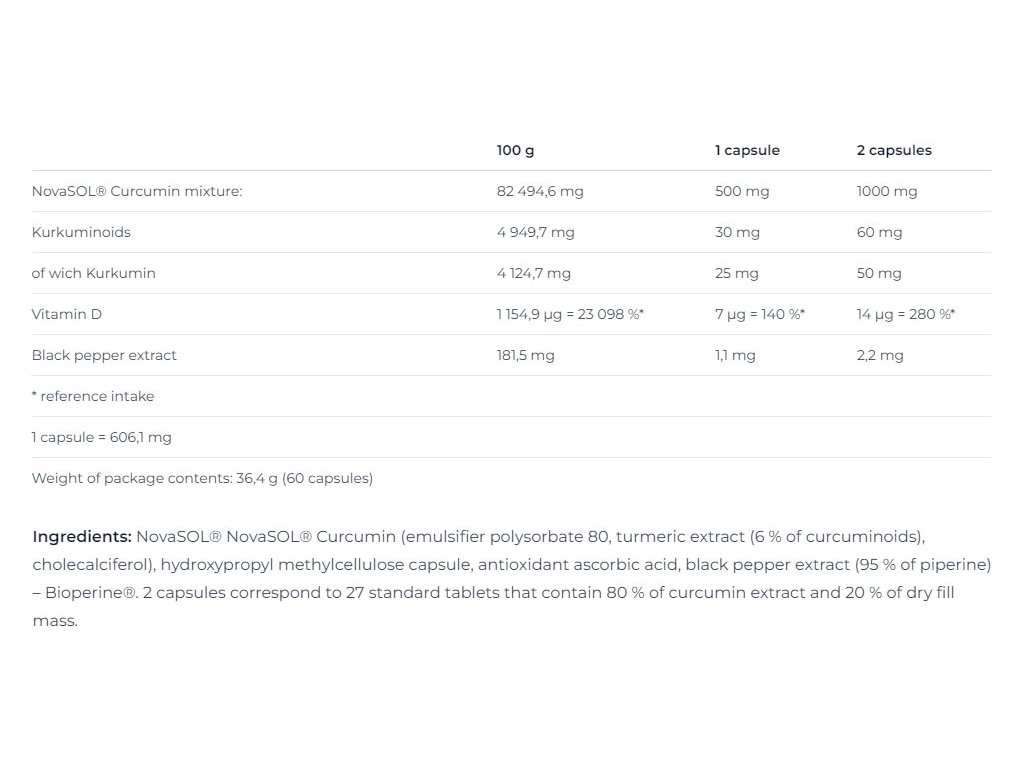Viewport: 1024px width, 768px height.
Task: Click the "181,5 mg" black pepper value
Action: [x=525, y=355]
